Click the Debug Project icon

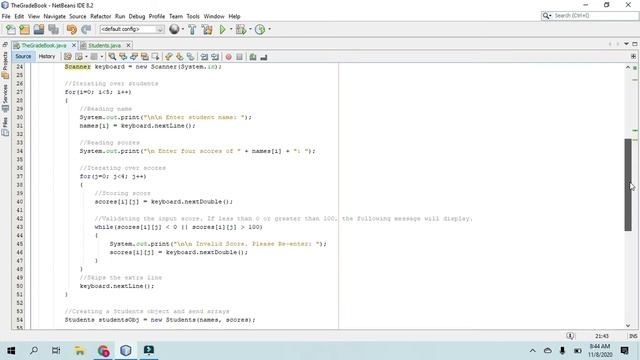click(x=241, y=29)
